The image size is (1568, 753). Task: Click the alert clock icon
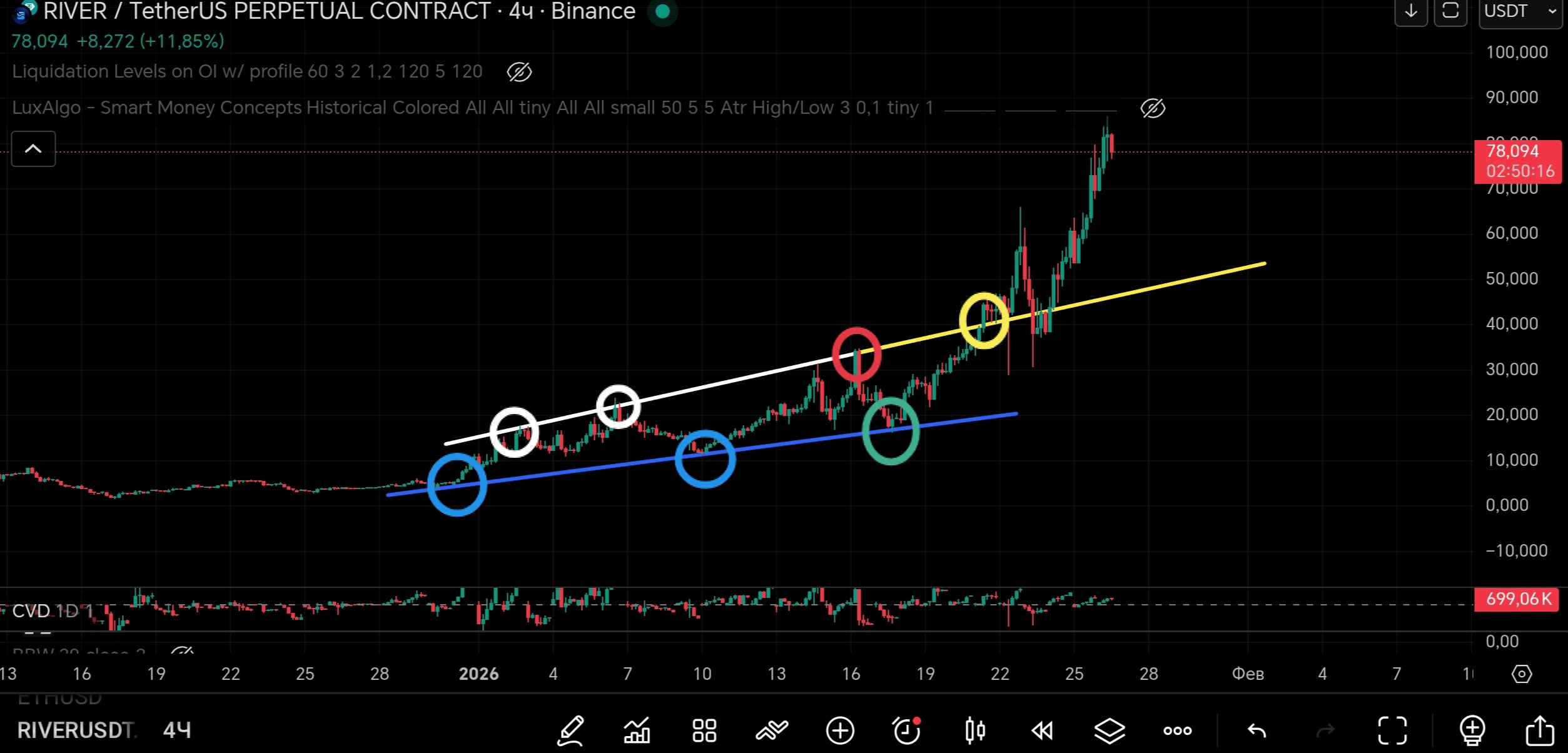click(907, 730)
